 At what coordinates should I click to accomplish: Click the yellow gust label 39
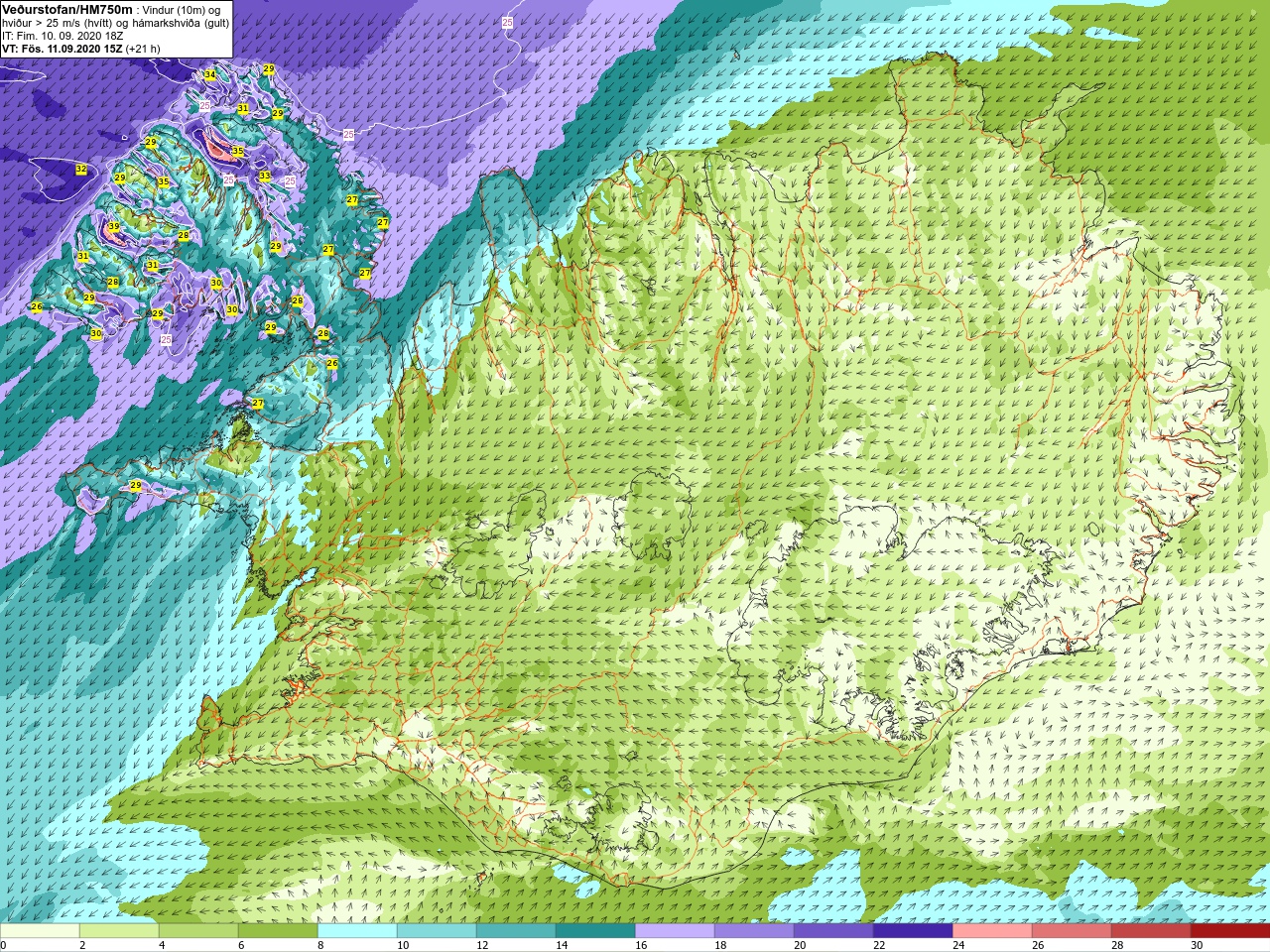(x=113, y=227)
